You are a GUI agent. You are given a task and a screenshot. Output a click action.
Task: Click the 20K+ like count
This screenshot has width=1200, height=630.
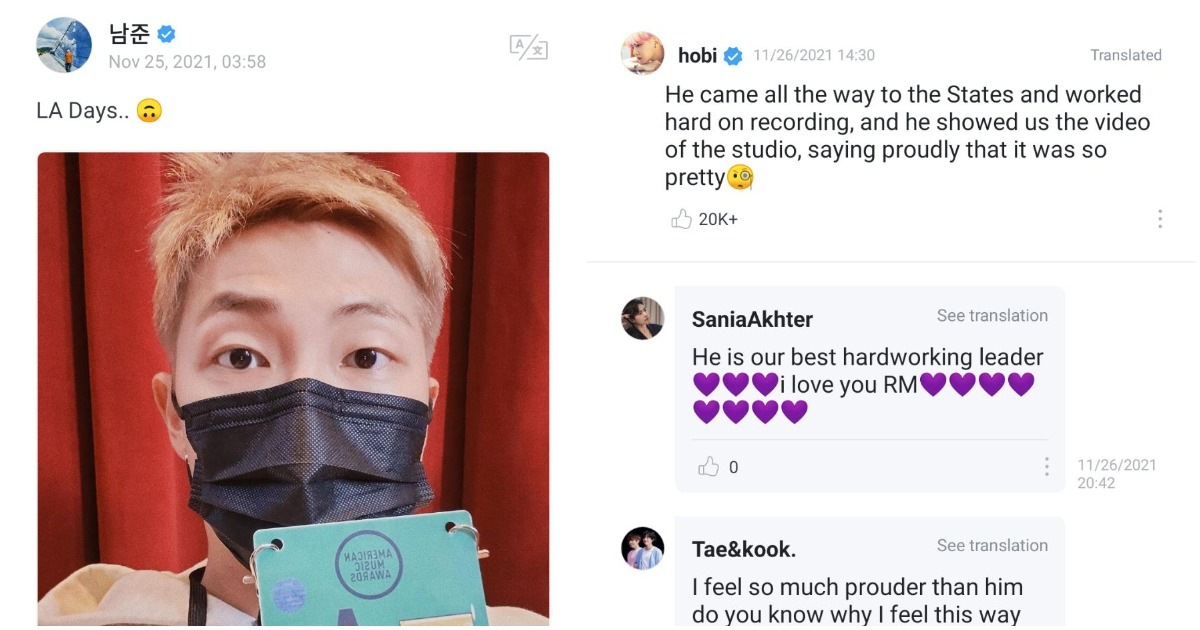(x=718, y=219)
